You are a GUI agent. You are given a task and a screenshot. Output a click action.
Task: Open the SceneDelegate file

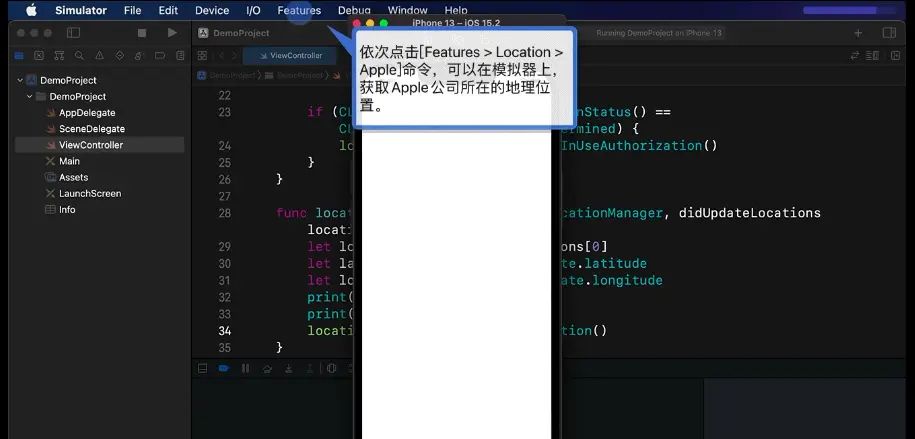92,129
